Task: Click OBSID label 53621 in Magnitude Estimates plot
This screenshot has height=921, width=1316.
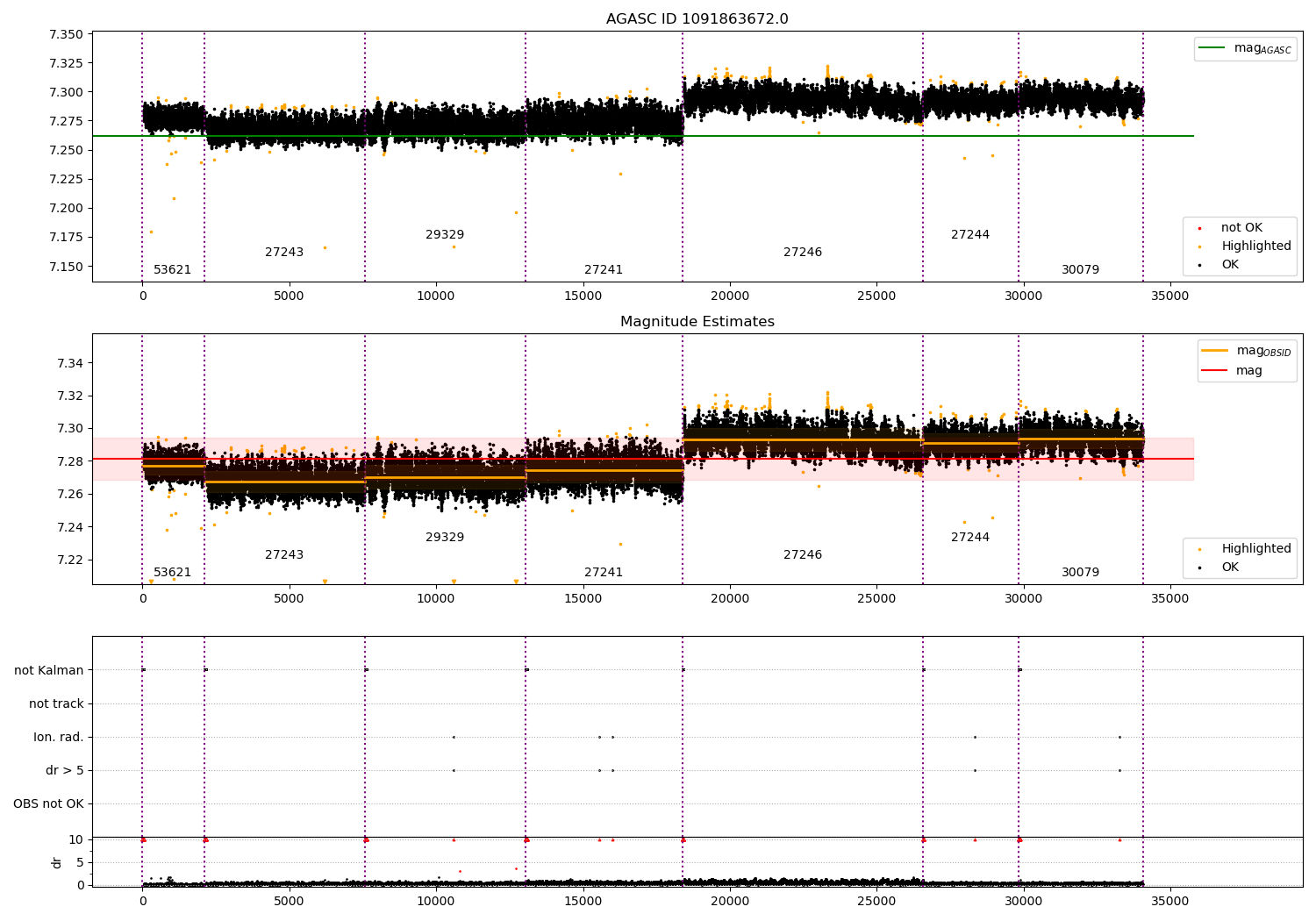Action: tap(172, 572)
